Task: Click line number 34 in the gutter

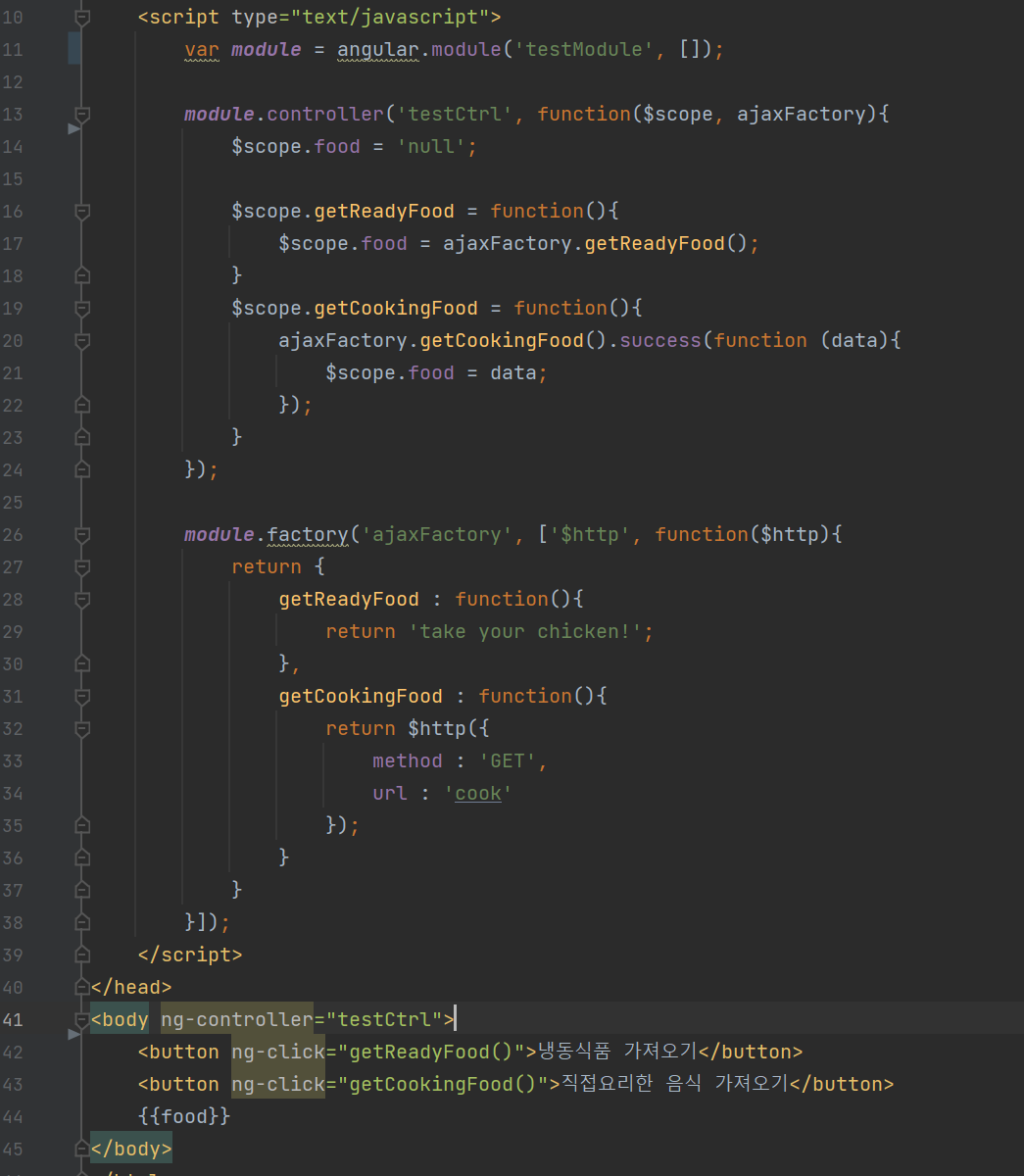Action: 13,793
